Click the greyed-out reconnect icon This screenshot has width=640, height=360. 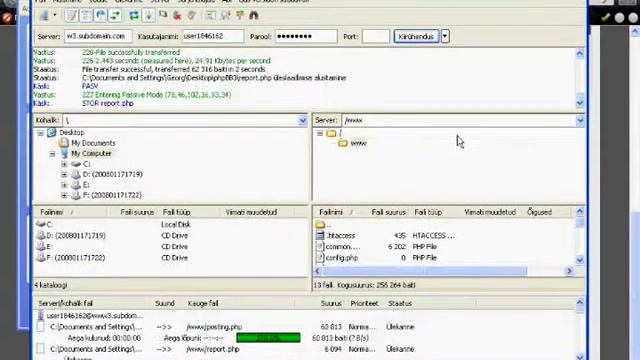coord(191,16)
